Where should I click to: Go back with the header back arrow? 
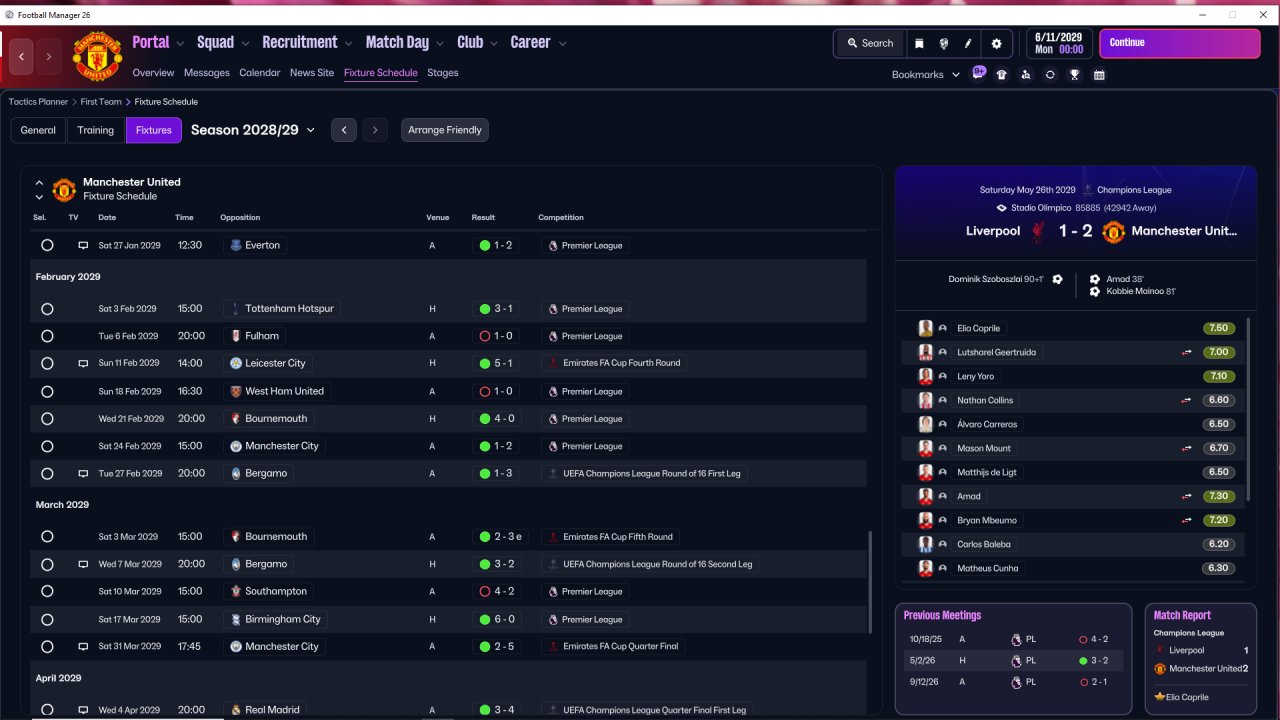[x=22, y=57]
